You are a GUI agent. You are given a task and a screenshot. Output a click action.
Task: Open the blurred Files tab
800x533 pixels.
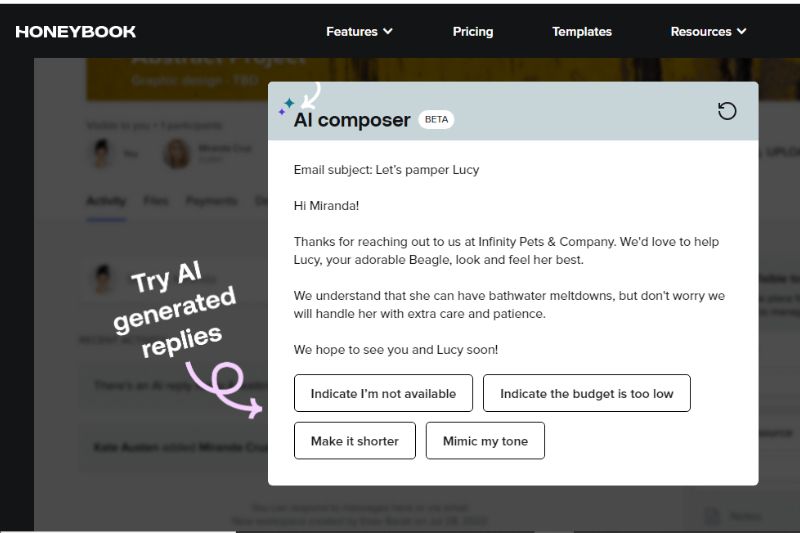click(x=156, y=201)
